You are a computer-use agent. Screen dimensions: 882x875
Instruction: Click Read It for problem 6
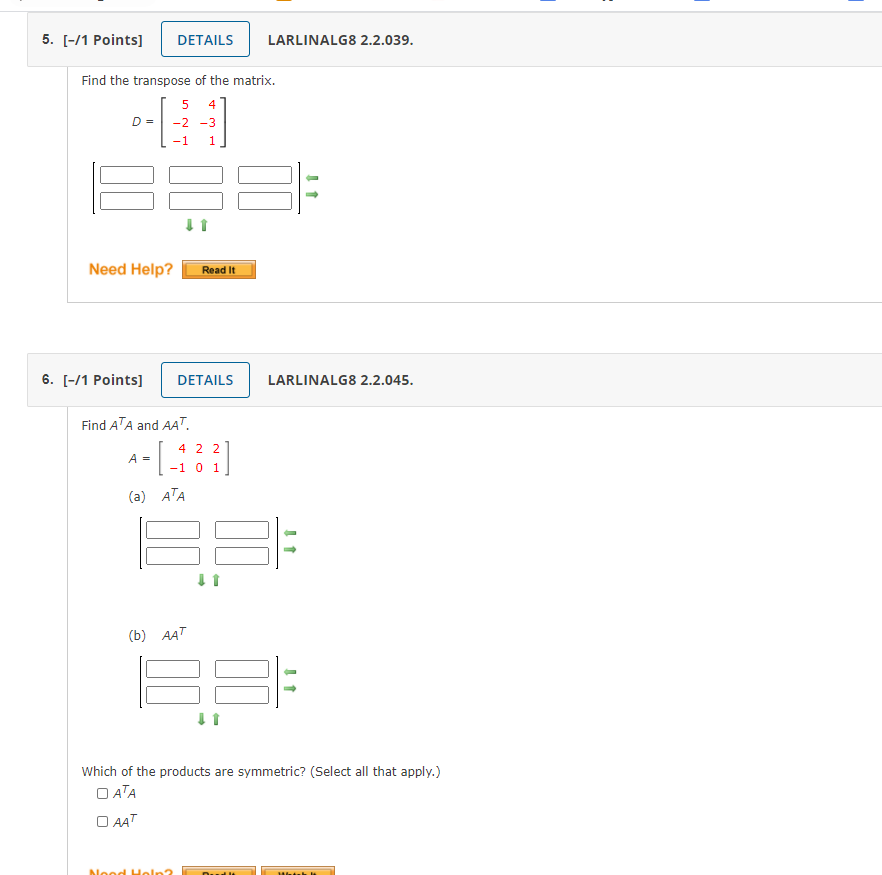coord(221,870)
